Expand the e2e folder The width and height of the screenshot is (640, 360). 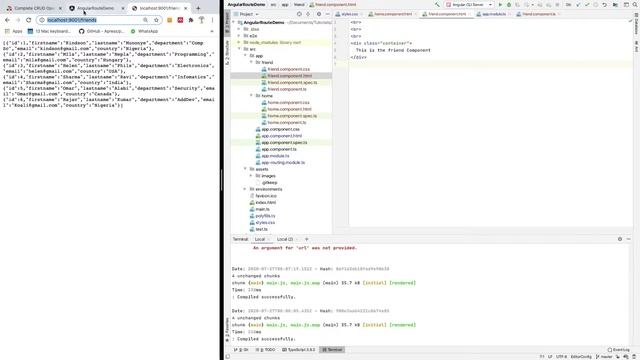(239, 36)
